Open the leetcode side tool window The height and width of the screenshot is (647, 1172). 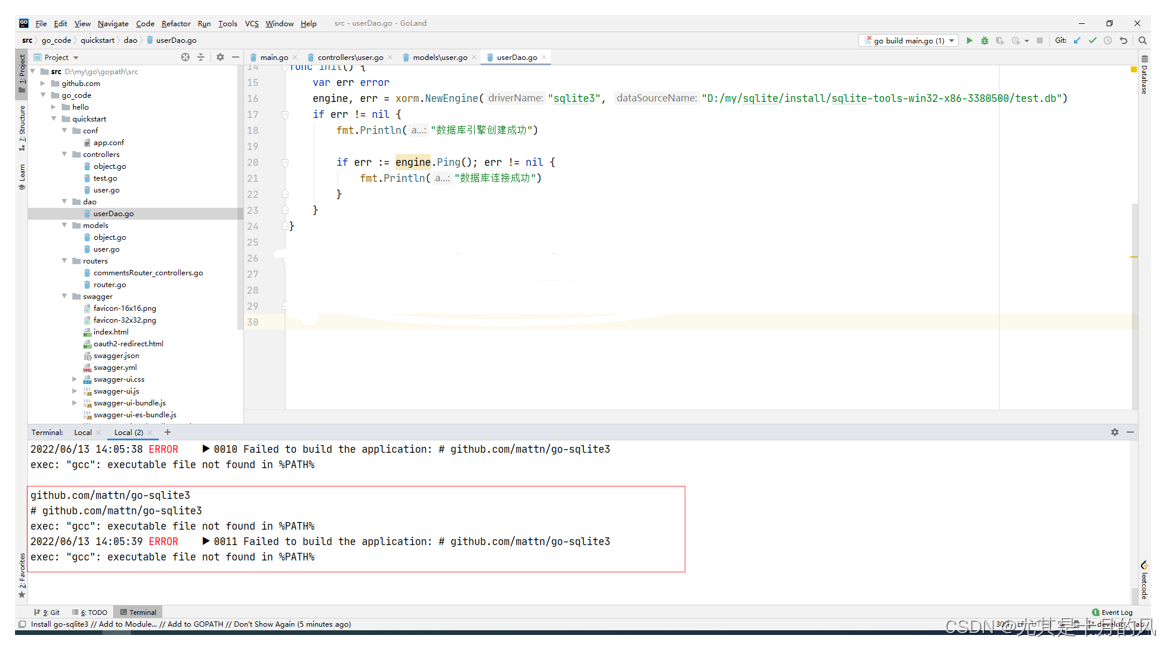point(1144,580)
